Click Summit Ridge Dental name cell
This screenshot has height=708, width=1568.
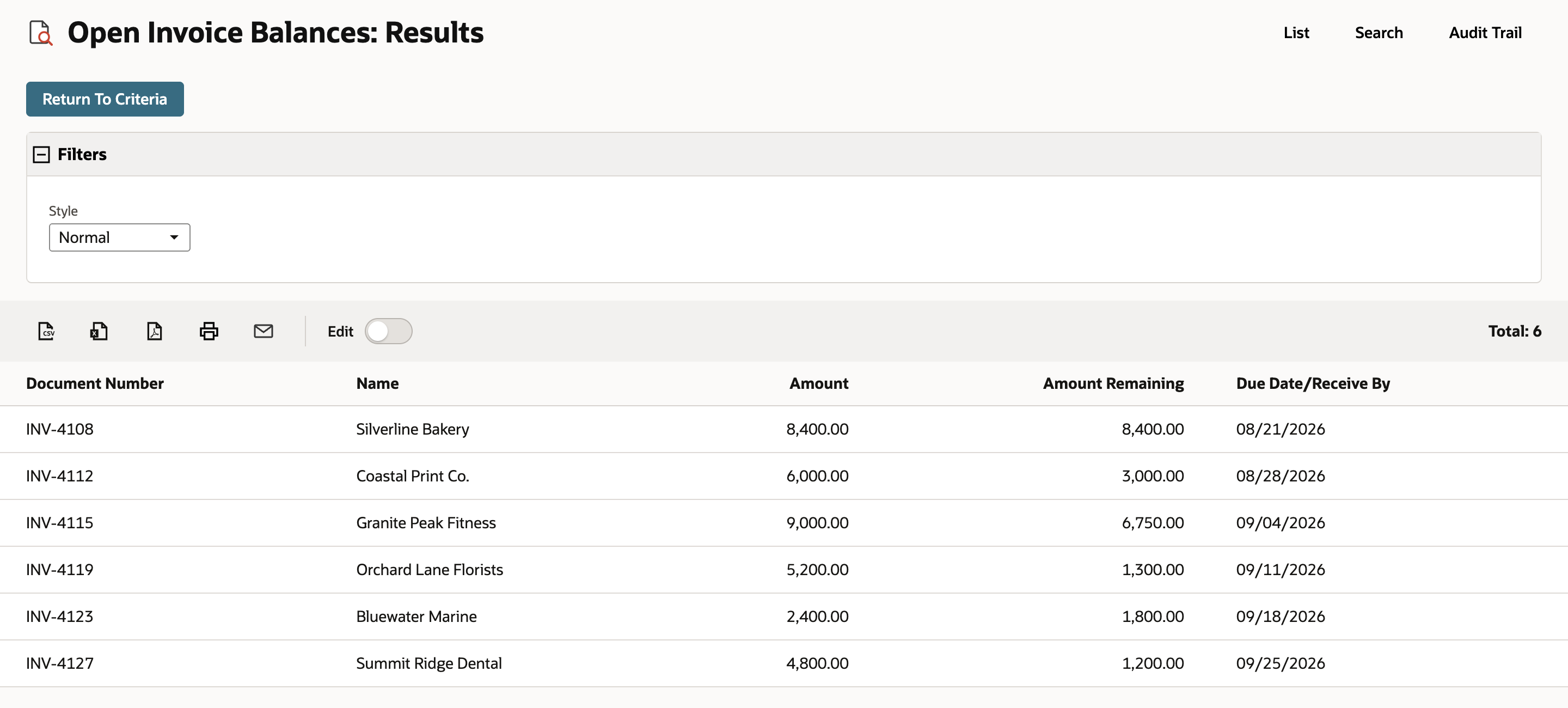(429, 663)
